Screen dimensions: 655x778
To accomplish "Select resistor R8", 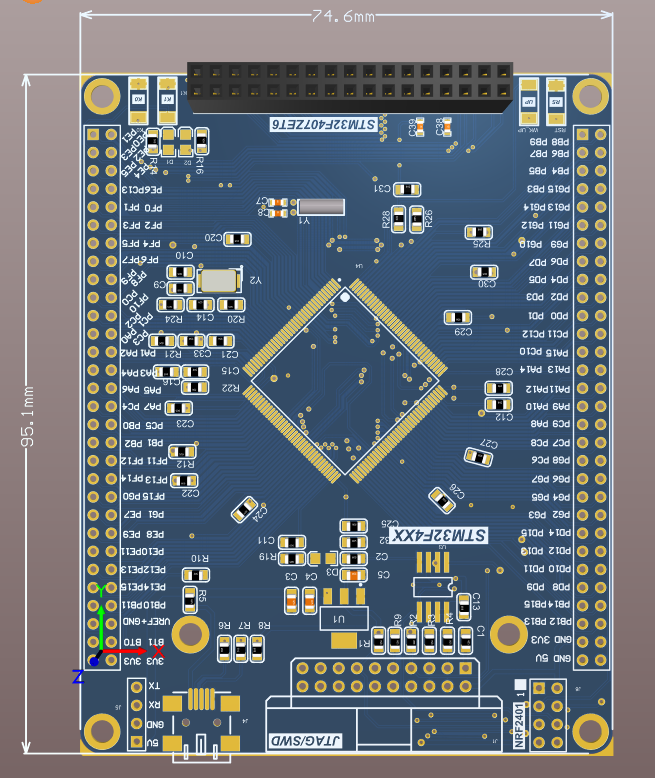I will pos(257,648).
